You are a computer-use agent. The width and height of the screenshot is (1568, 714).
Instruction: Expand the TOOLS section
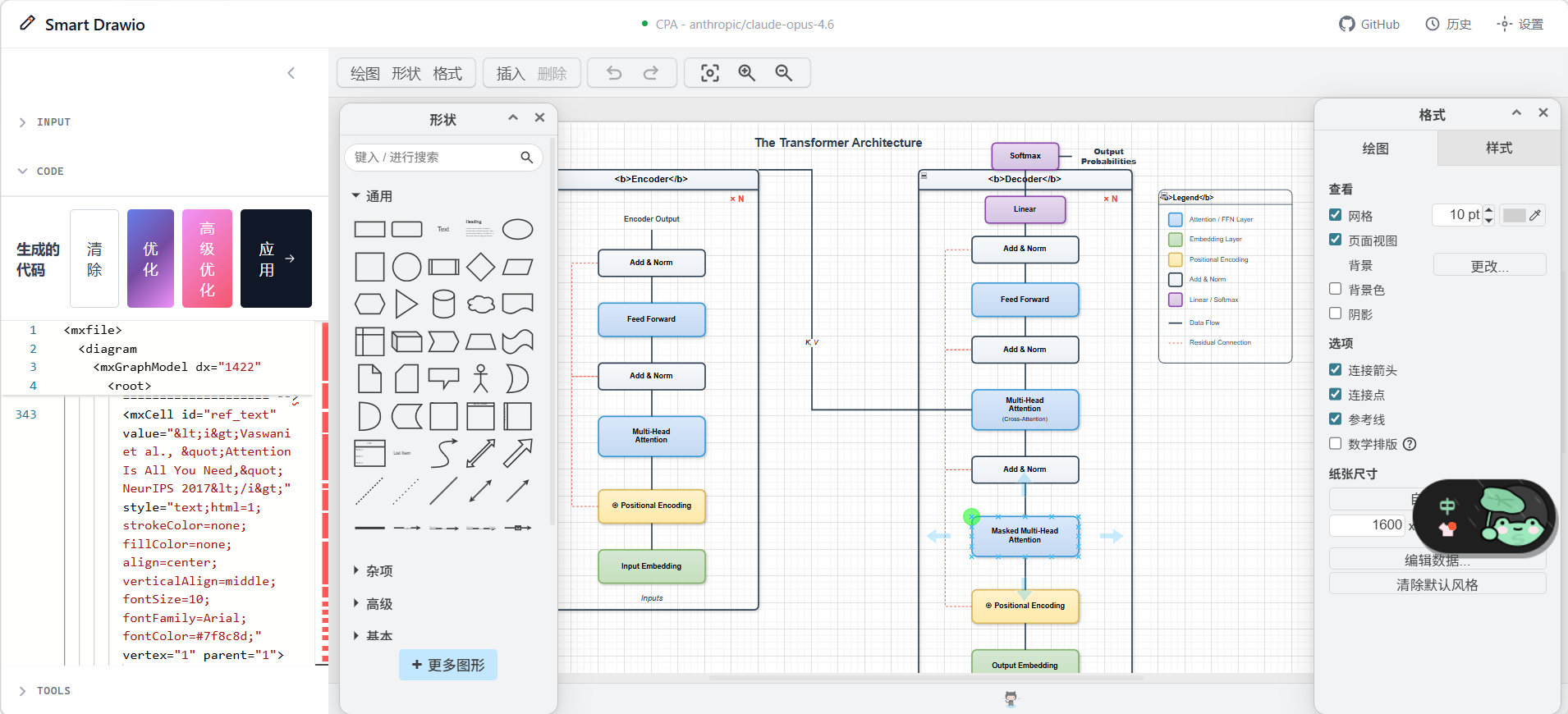45,691
